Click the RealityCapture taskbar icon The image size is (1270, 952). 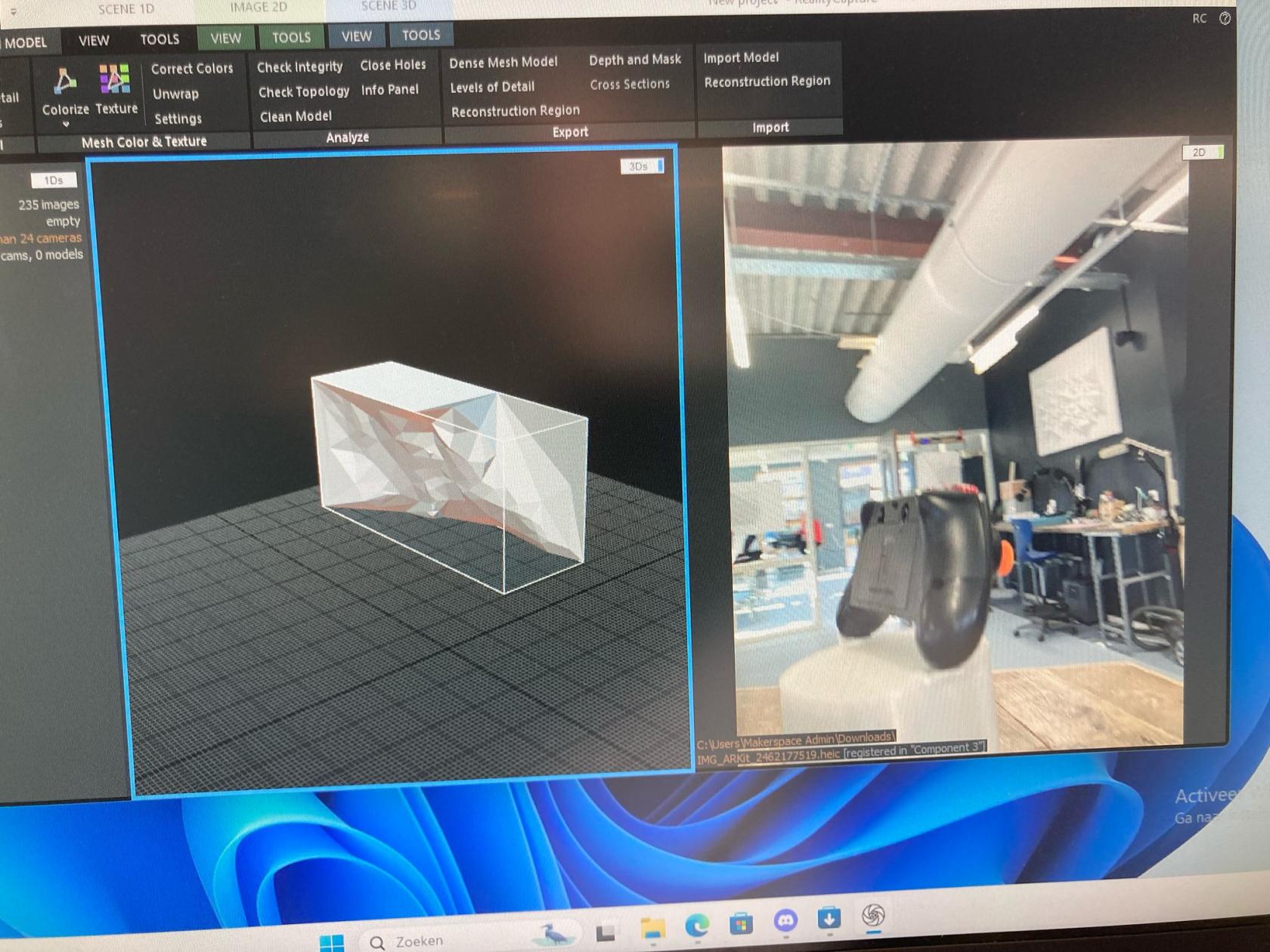click(x=873, y=916)
